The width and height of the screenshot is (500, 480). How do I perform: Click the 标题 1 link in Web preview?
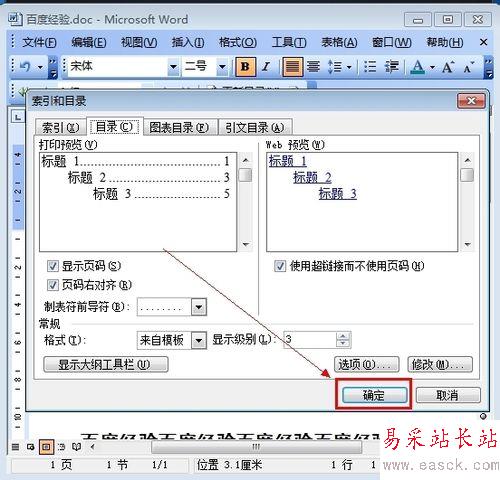pos(287,161)
